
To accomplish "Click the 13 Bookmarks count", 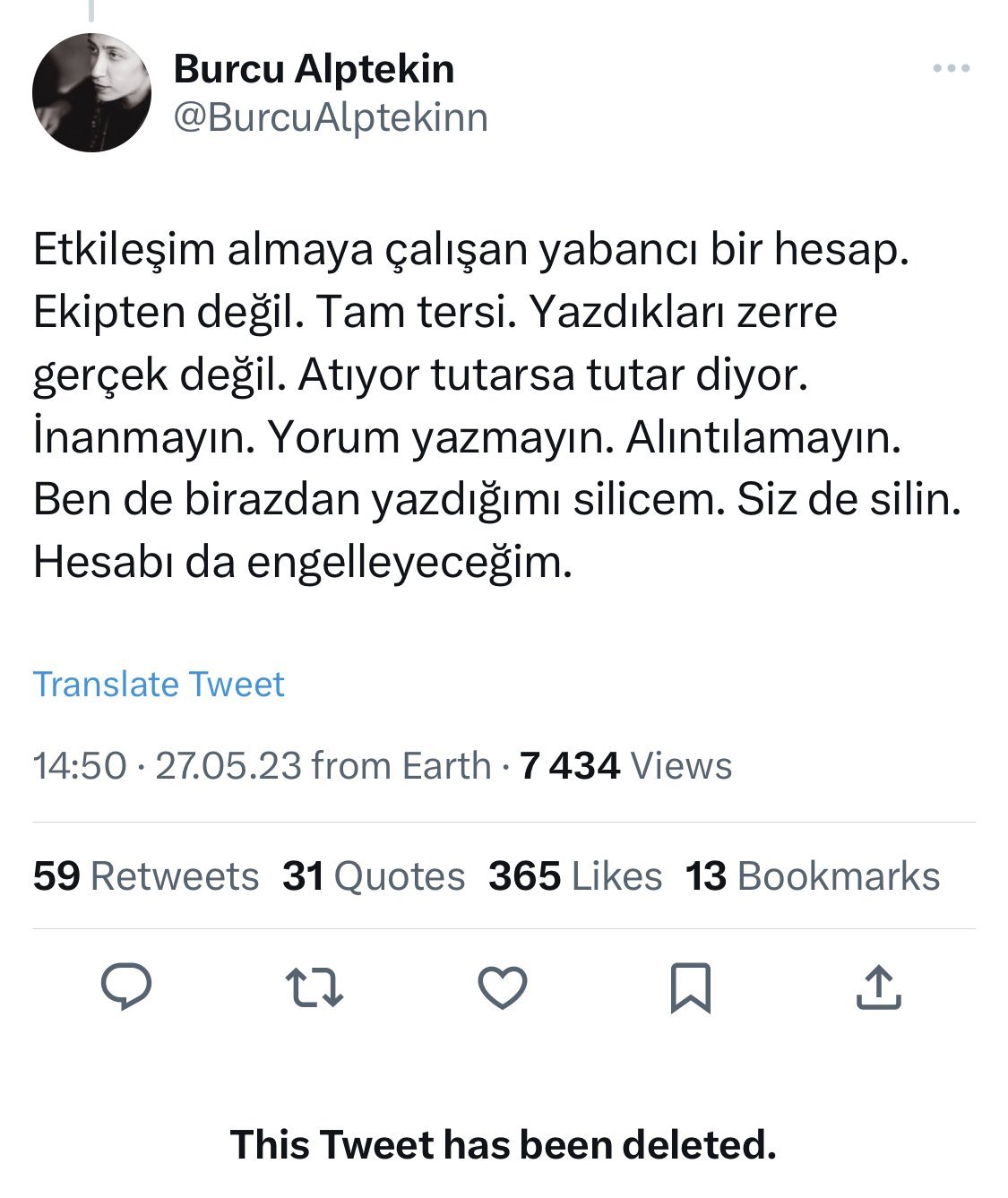I will 813,876.
